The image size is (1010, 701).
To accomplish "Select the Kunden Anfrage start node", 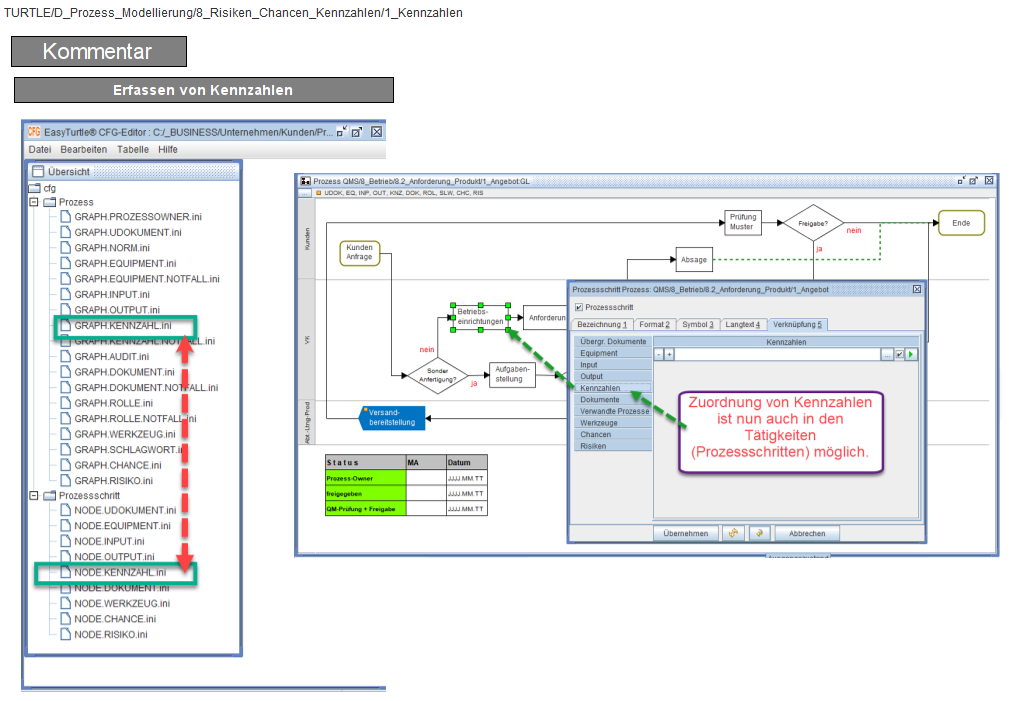I will pyautogui.click(x=359, y=253).
